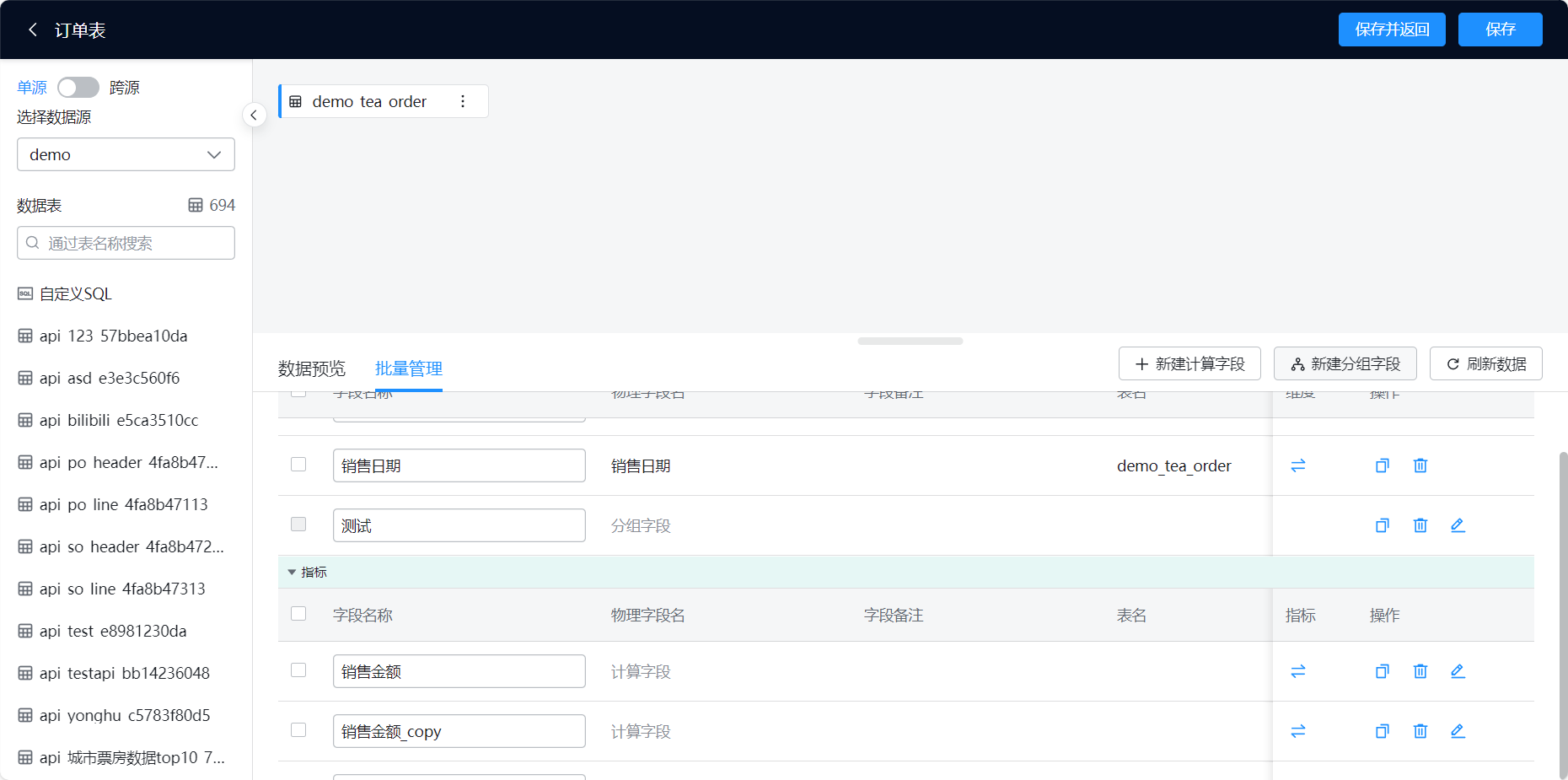This screenshot has height=780, width=1568.
Task: Click the back arrow next to 订单表
Action: [33, 30]
